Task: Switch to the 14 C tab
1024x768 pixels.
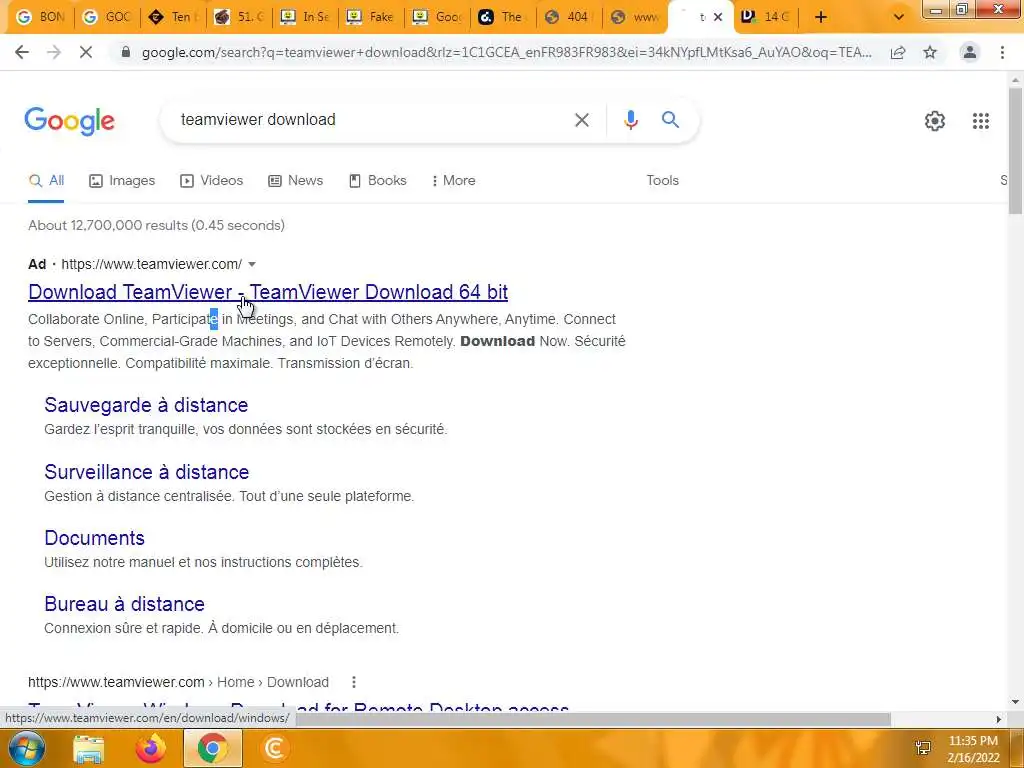Action: [x=768, y=17]
